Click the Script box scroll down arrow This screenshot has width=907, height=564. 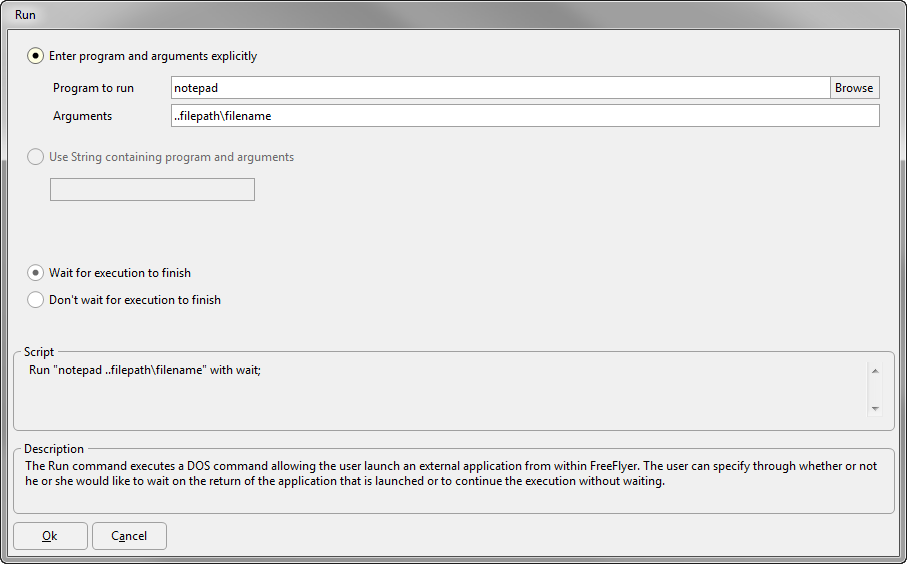click(875, 408)
